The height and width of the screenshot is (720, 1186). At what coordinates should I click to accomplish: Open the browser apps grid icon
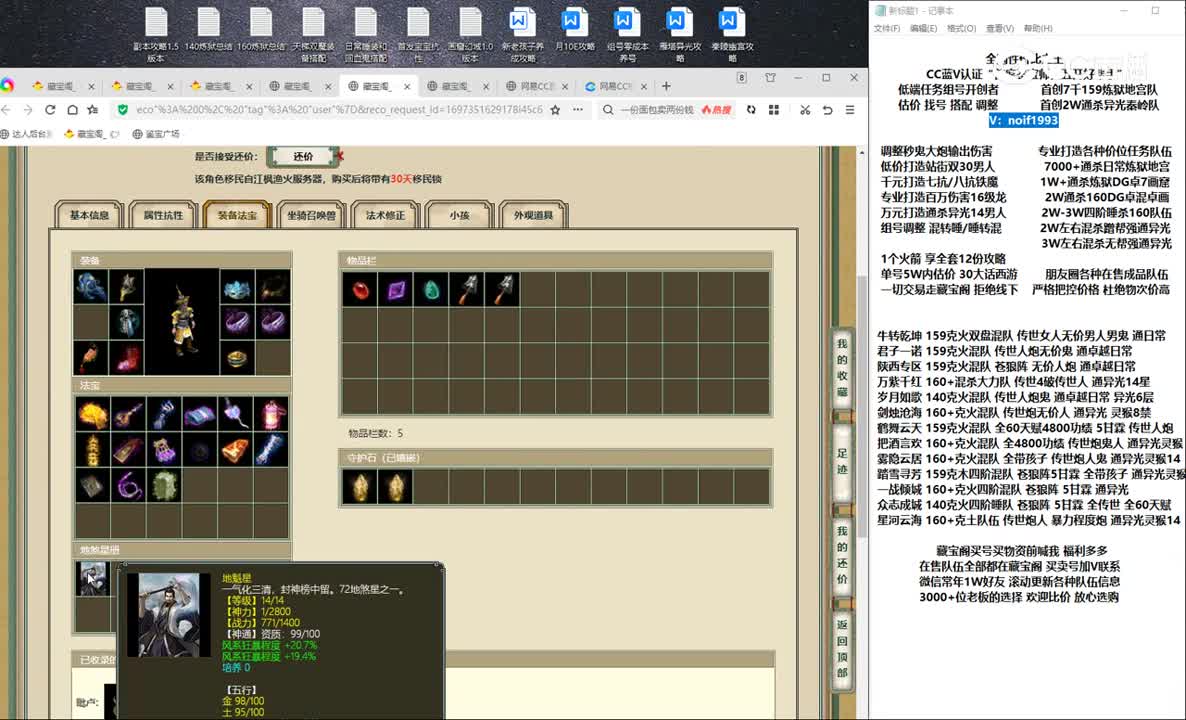point(774,110)
